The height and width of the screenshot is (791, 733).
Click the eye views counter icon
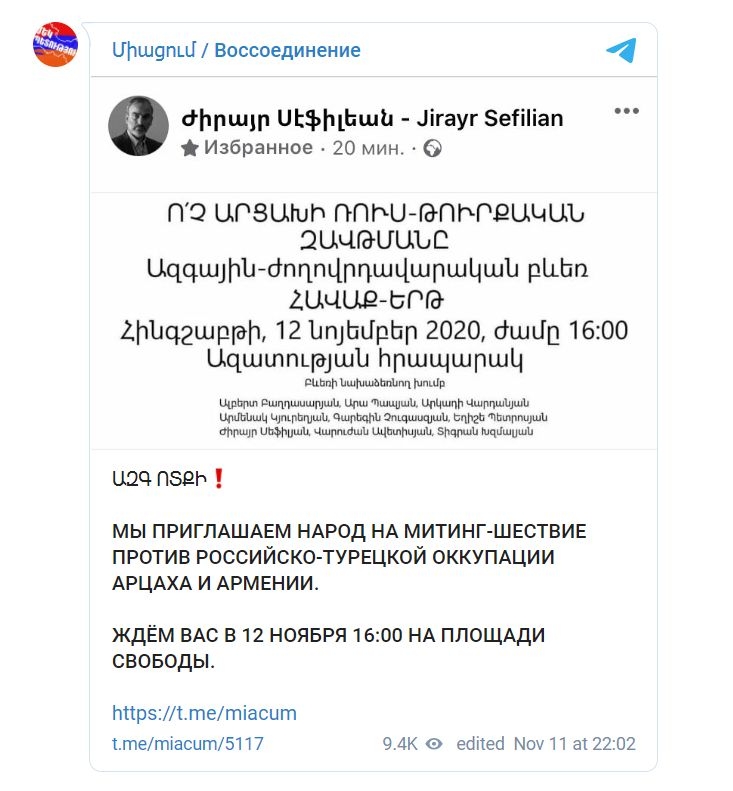[434, 744]
